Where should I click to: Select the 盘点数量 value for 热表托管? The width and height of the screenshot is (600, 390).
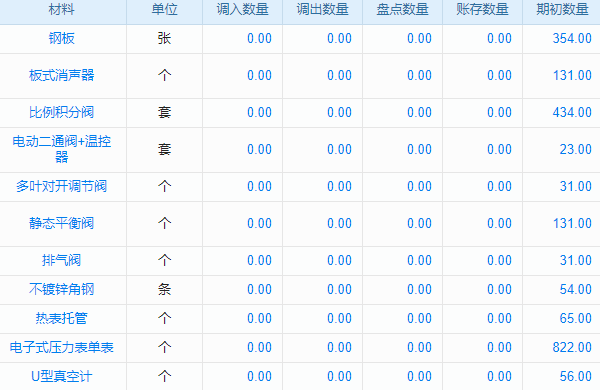coord(419,318)
